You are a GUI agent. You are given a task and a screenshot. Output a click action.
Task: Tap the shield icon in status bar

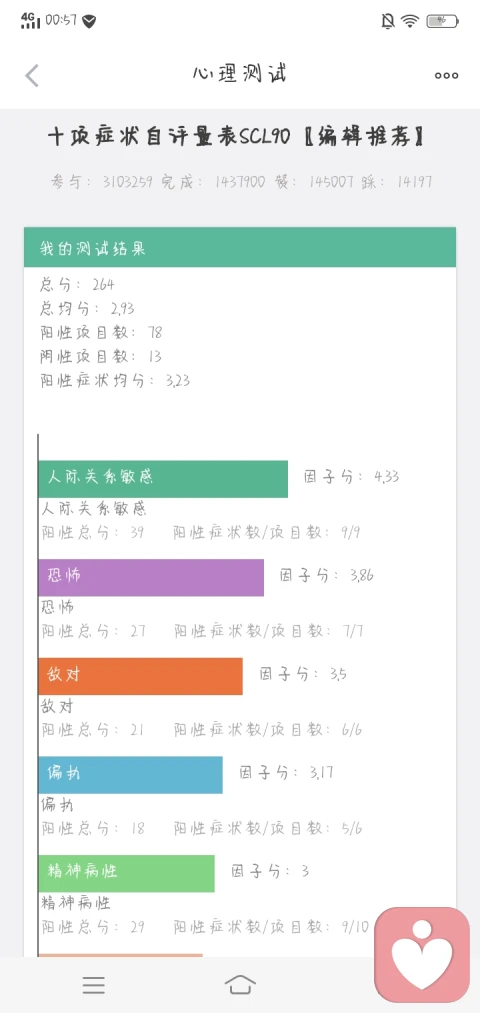click(89, 21)
